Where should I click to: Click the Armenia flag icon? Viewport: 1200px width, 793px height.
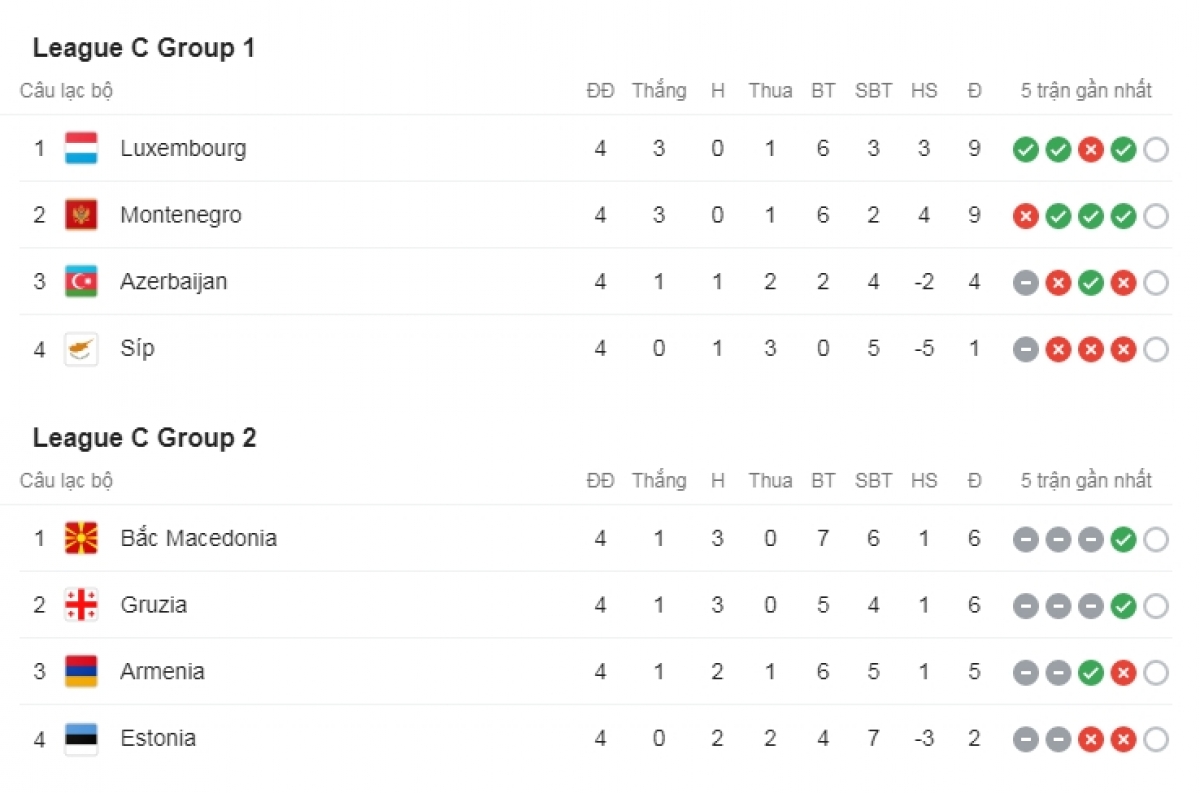click(81, 672)
